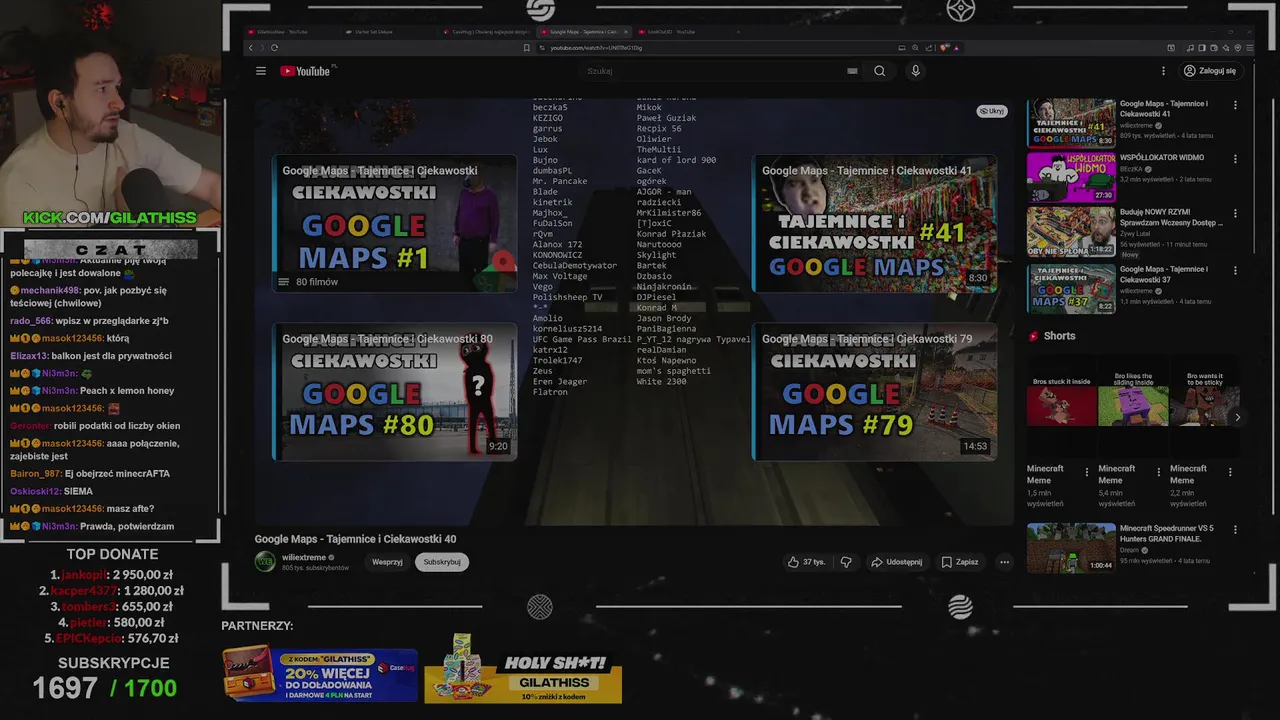
Task: Click credit name 'Konrad Płaziak' in video
Action: tap(671, 234)
